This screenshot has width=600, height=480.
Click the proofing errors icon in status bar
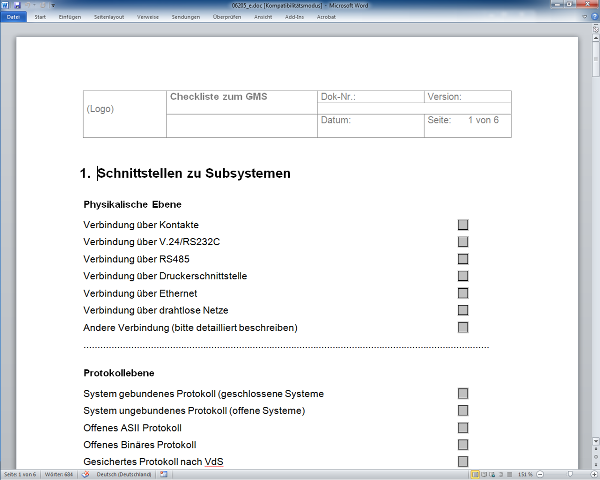85,474
